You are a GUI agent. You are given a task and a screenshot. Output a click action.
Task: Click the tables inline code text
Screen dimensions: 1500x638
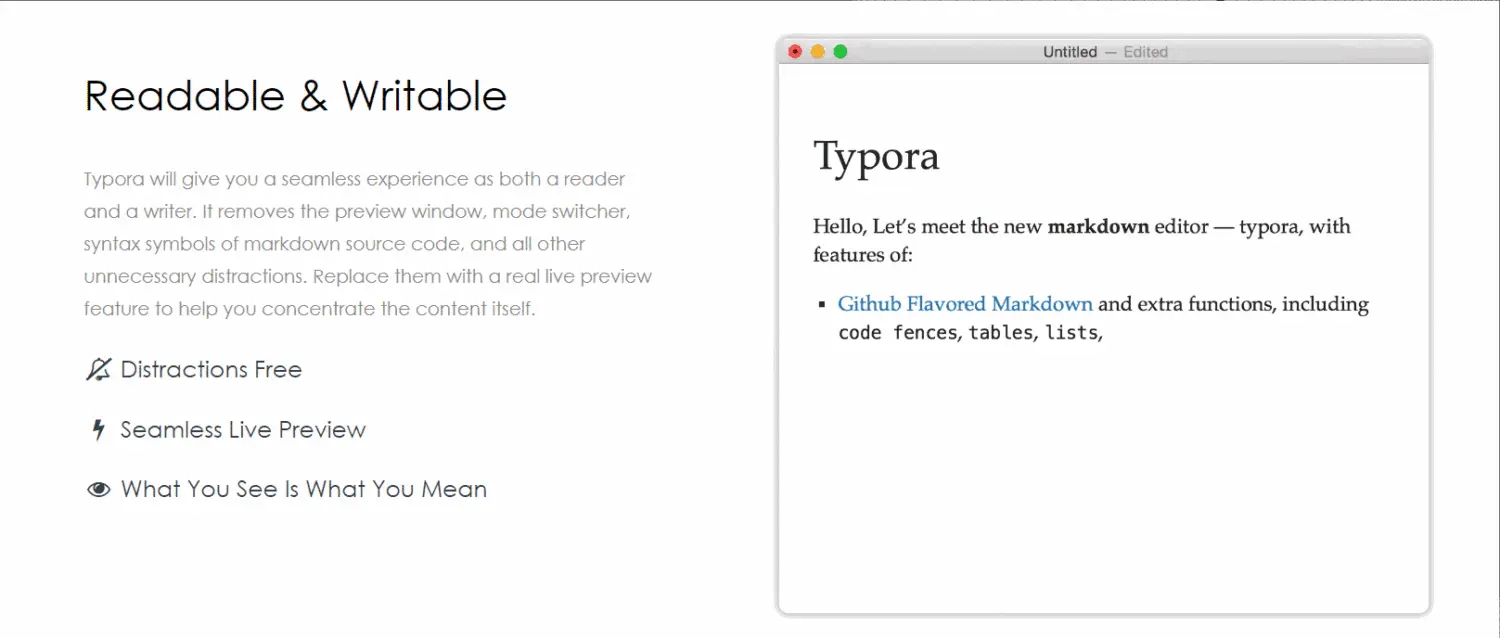[1000, 332]
